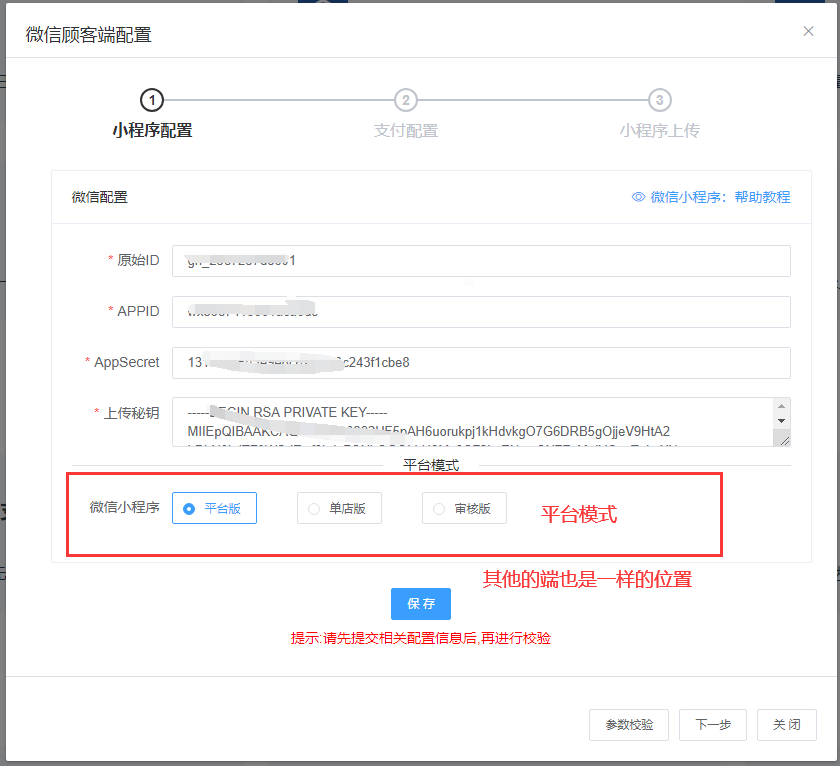Click 下一步 button
The width and height of the screenshot is (840, 766).
click(712, 725)
